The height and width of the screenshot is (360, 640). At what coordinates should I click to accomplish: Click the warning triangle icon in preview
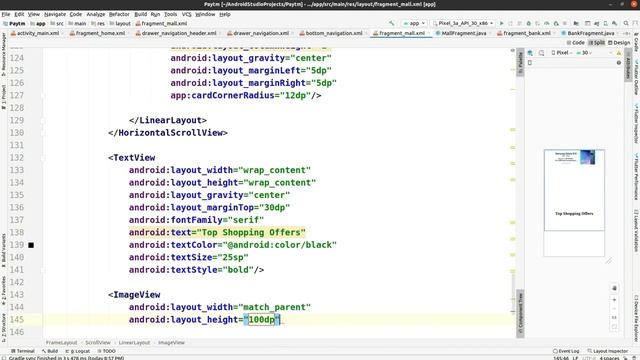619,53
